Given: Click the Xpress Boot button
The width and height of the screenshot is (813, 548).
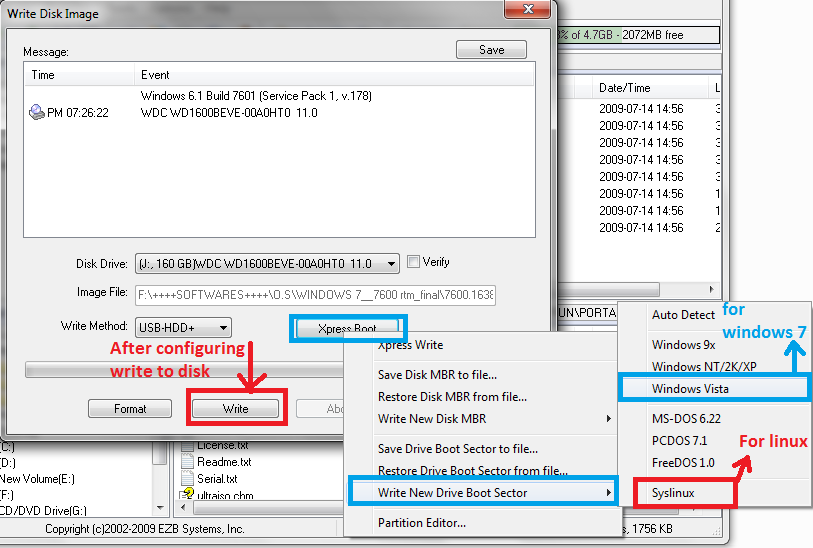Looking at the screenshot, I should point(347,328).
